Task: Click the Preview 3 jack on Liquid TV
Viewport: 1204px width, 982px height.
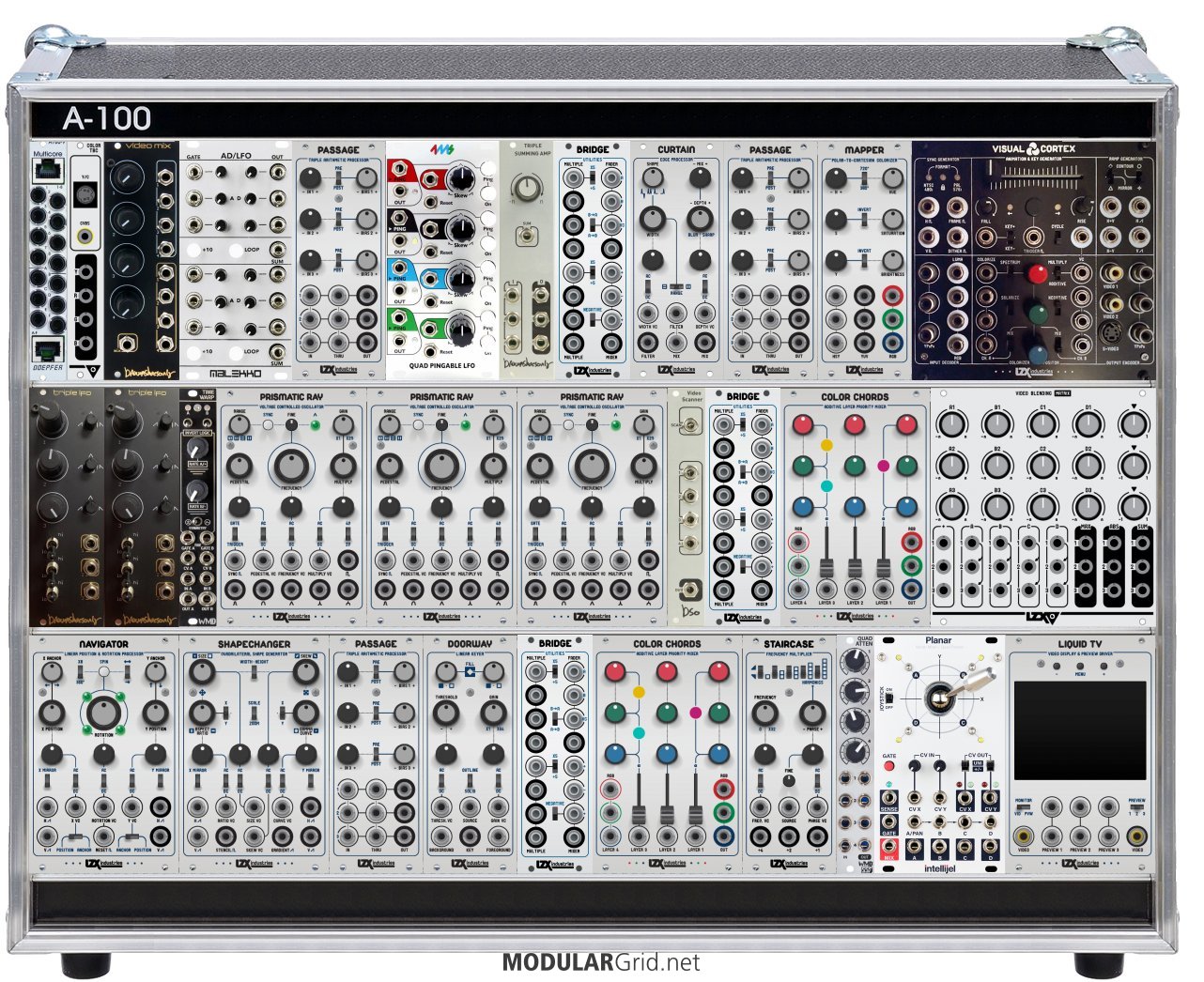Action: coord(1109,836)
